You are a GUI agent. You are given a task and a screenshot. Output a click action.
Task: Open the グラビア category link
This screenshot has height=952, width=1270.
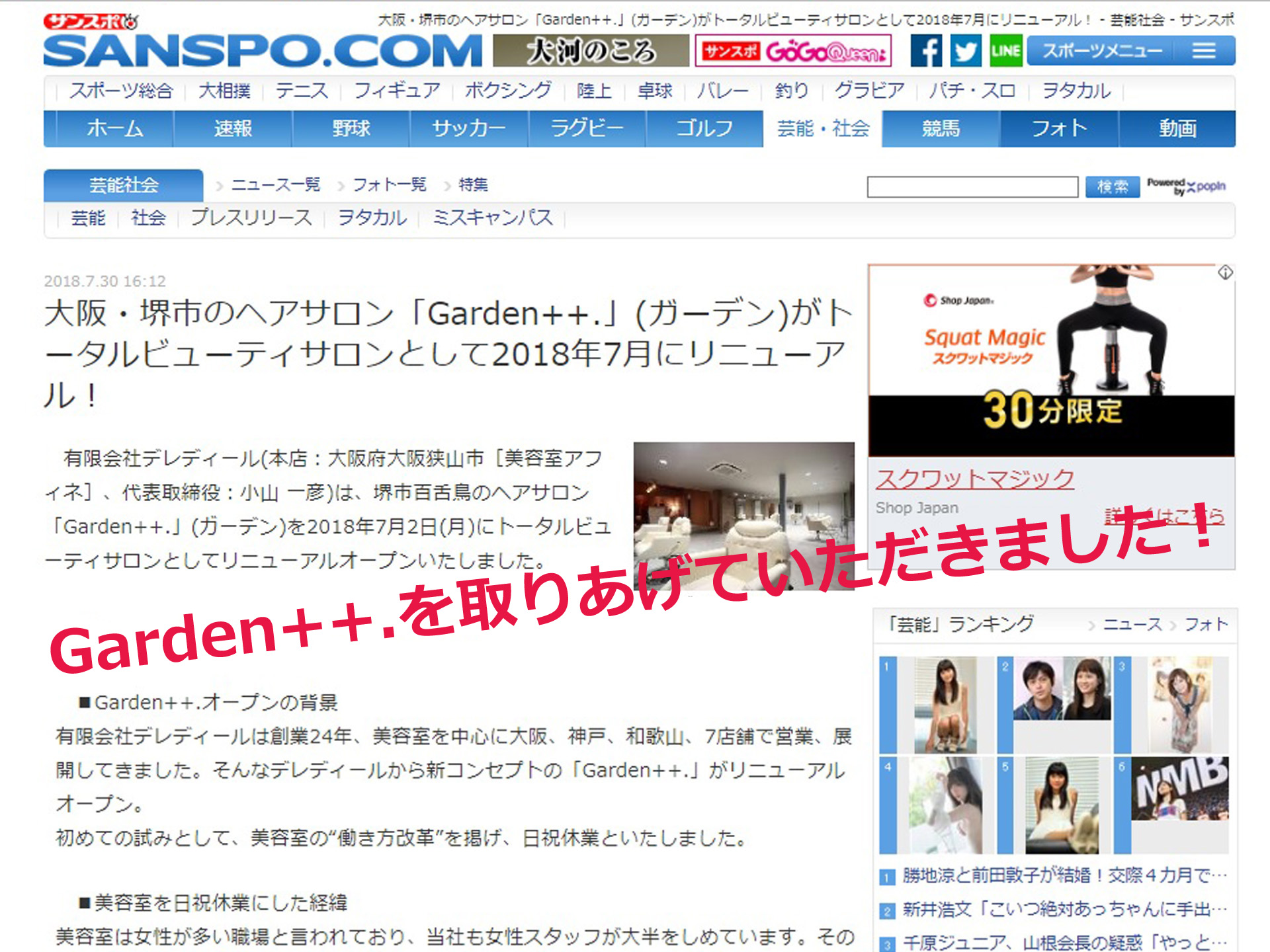(869, 91)
